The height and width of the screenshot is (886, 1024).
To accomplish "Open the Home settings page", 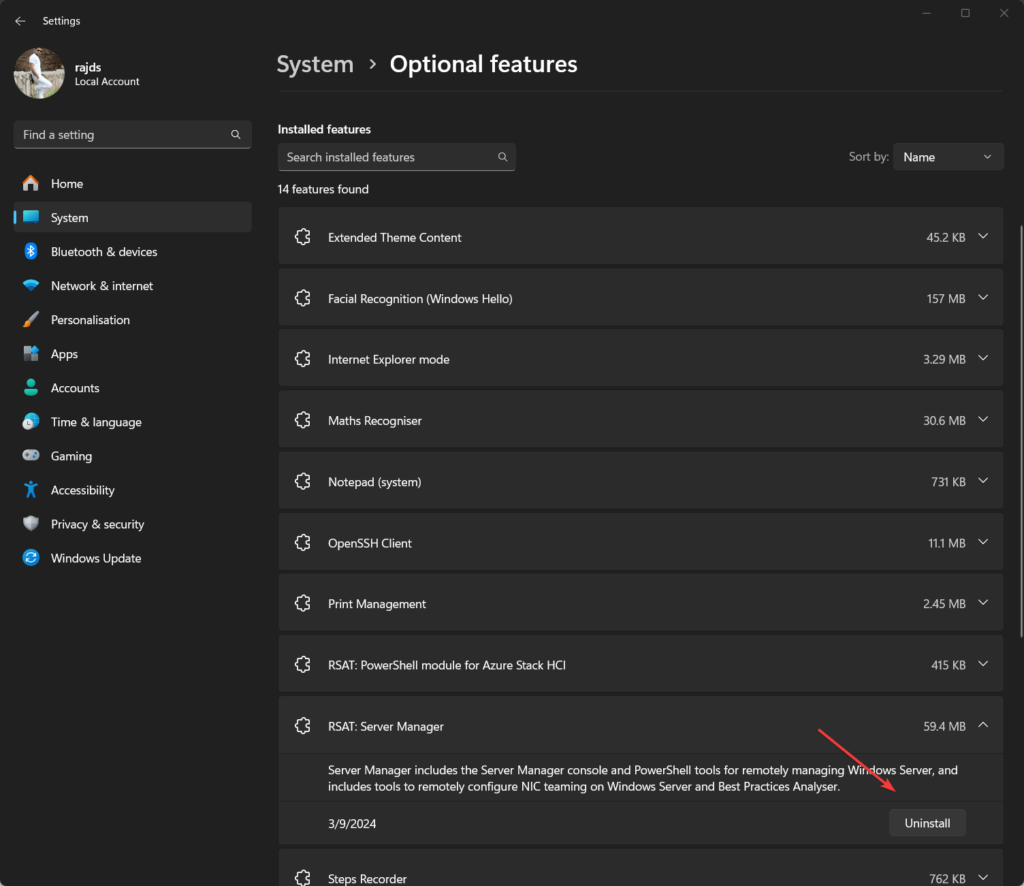I will [133, 183].
